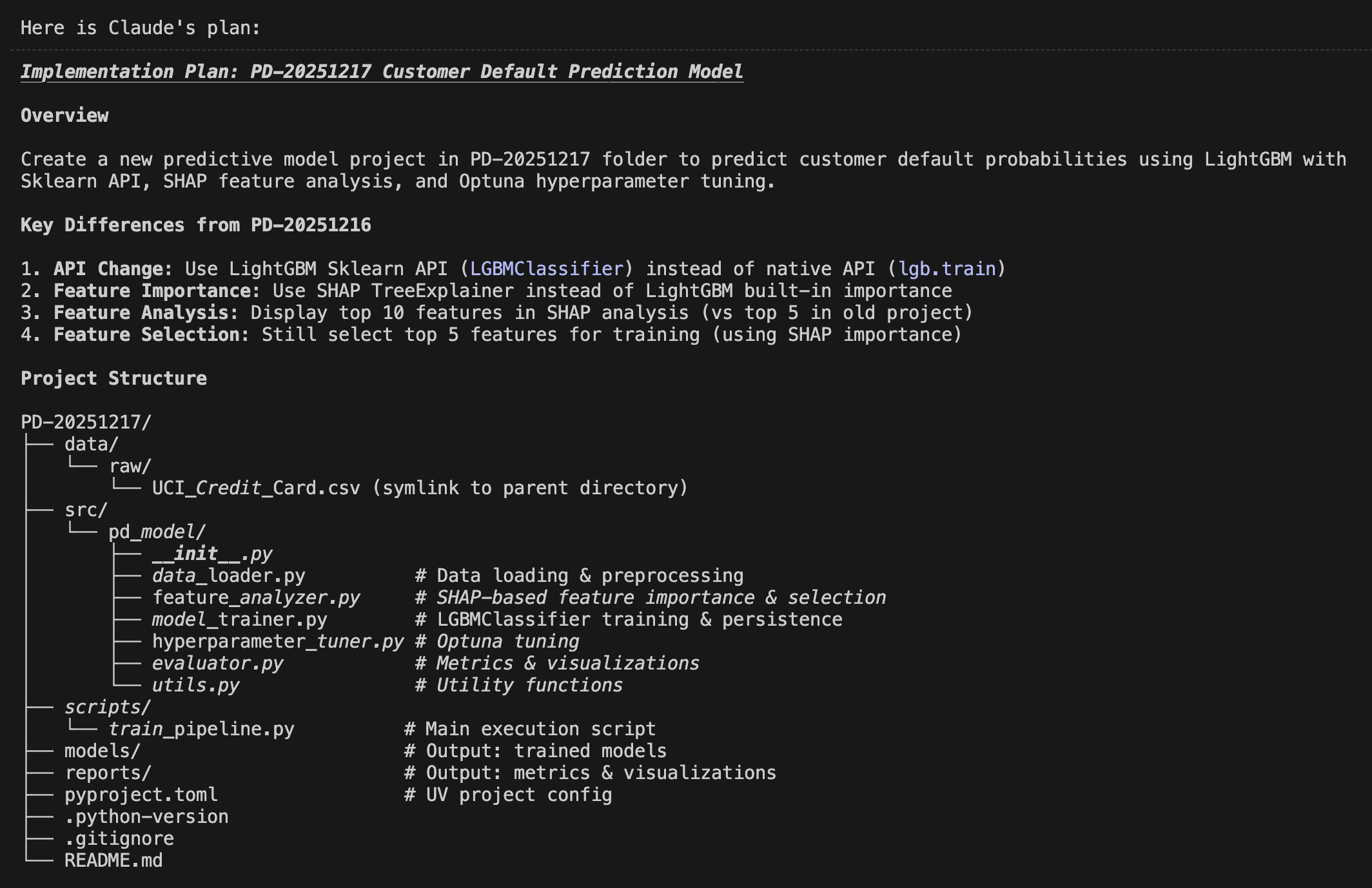Click the Project Structure heading
The image size is (1372, 888).
pyautogui.click(x=113, y=378)
